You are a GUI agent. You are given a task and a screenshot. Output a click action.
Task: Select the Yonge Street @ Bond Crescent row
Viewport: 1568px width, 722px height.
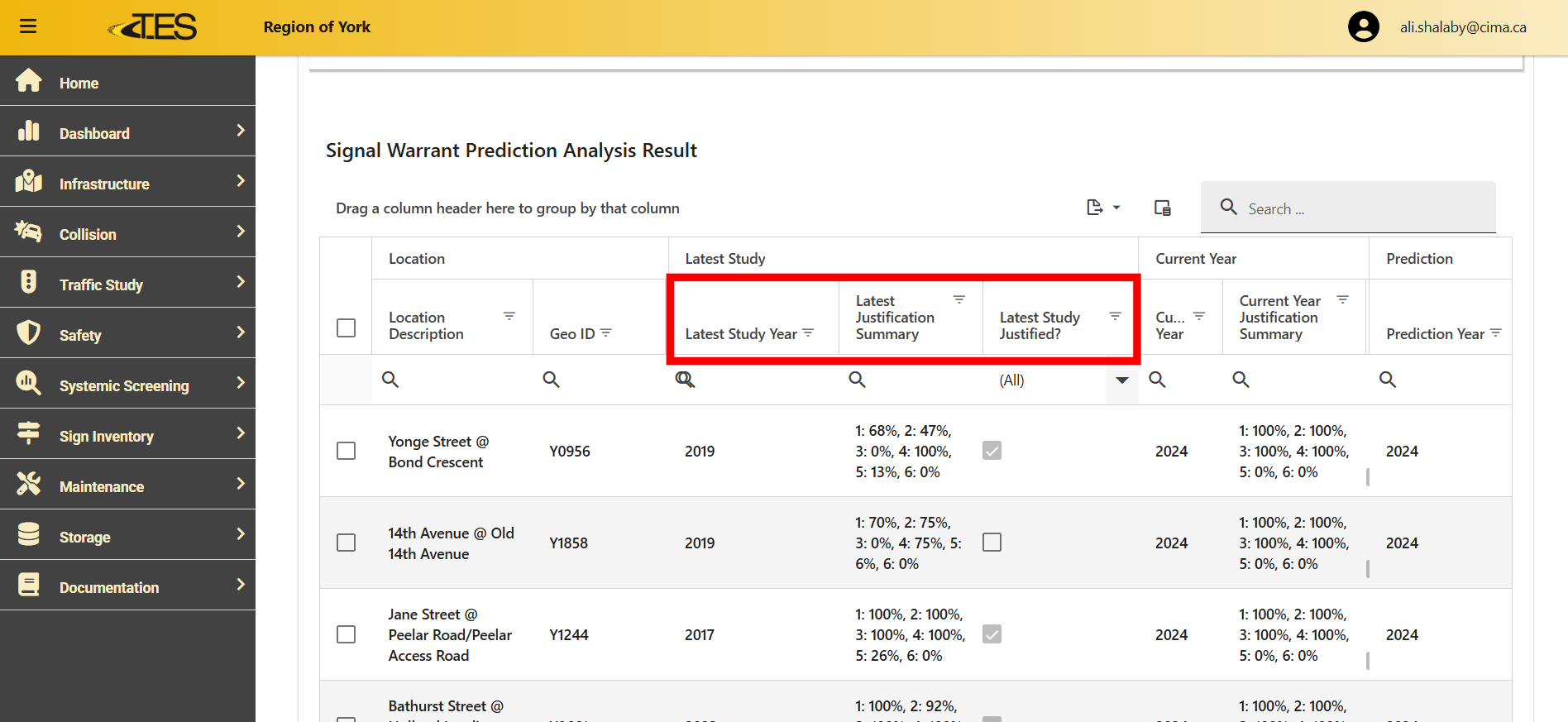point(347,451)
